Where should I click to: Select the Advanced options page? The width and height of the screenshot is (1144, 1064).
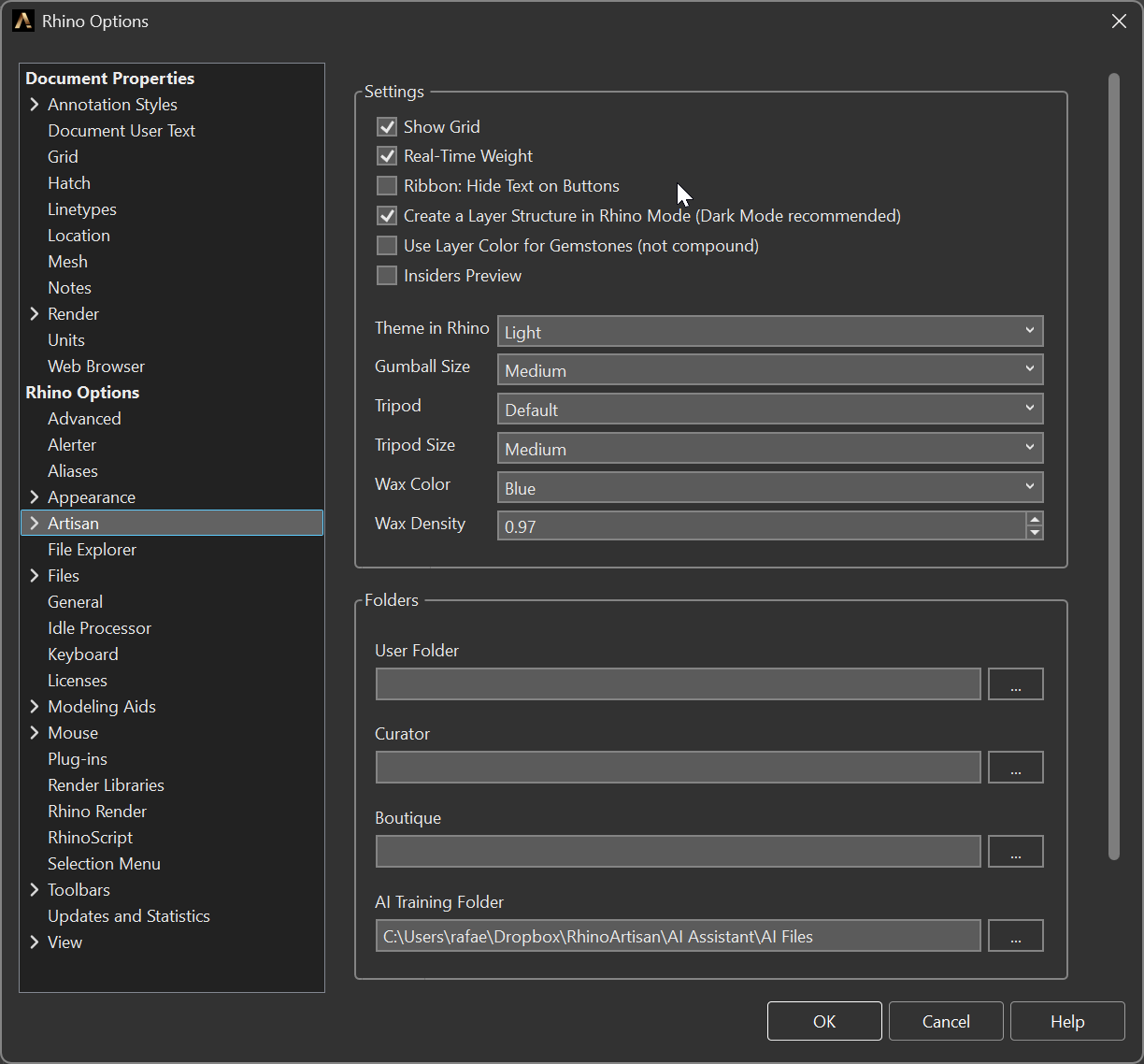pos(84,419)
